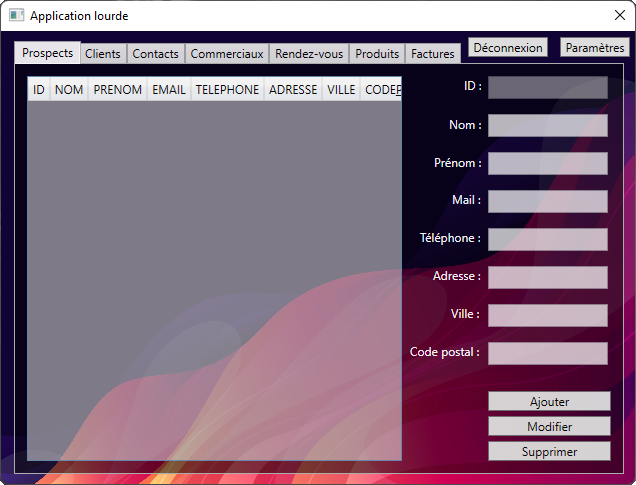Close the Application lourde window
The width and height of the screenshot is (636, 485).
tap(619, 16)
